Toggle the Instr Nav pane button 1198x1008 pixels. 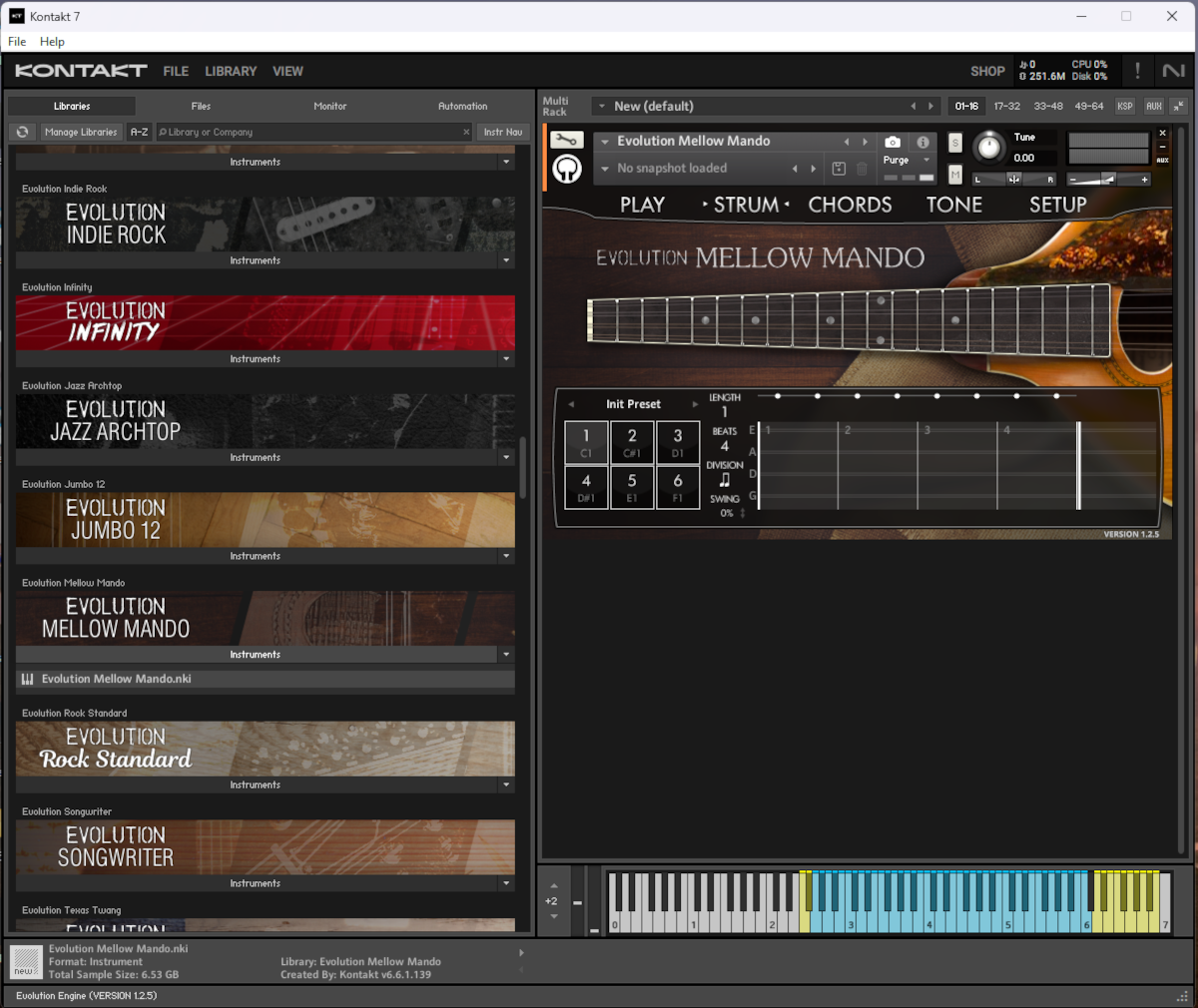click(503, 132)
